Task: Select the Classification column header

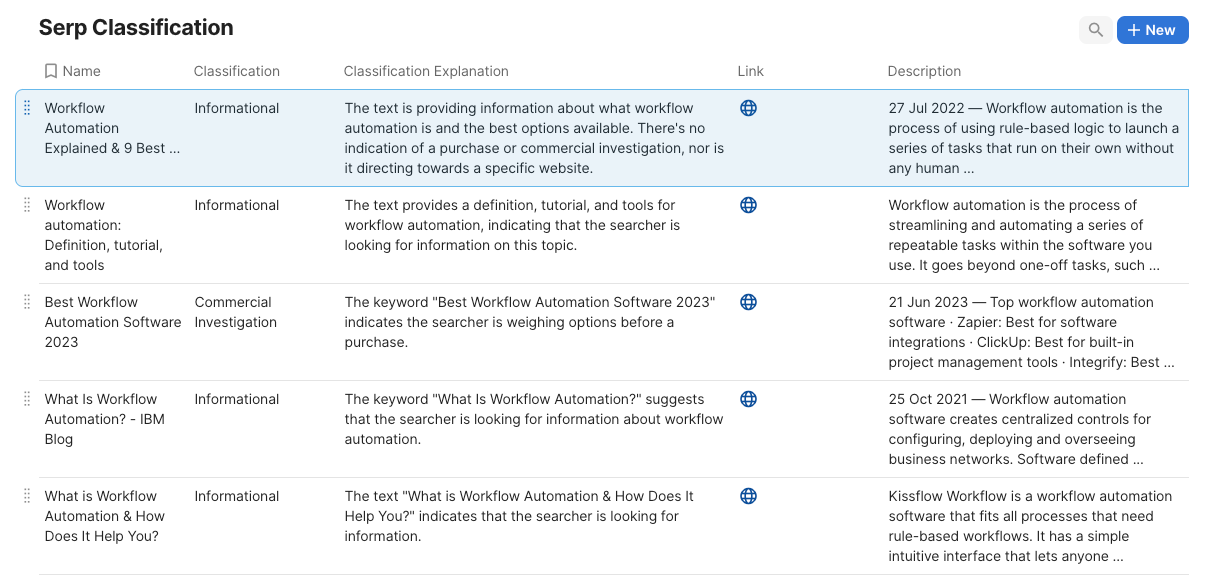Action: pyautogui.click(x=237, y=71)
